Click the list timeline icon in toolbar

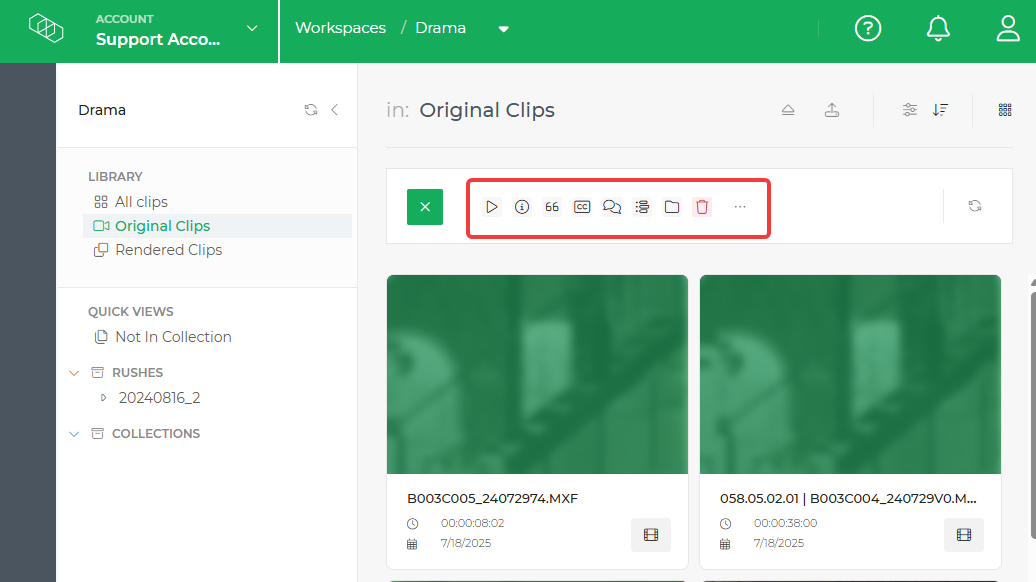(642, 207)
